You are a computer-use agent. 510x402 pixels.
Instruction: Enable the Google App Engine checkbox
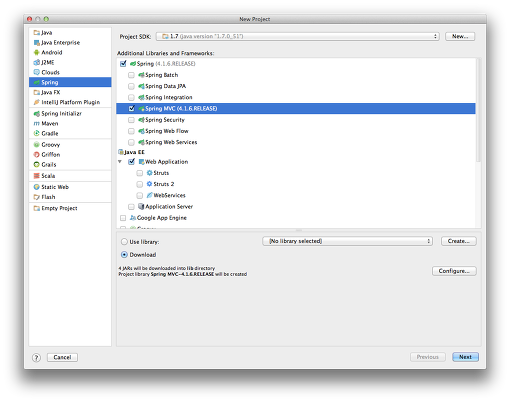point(123,218)
